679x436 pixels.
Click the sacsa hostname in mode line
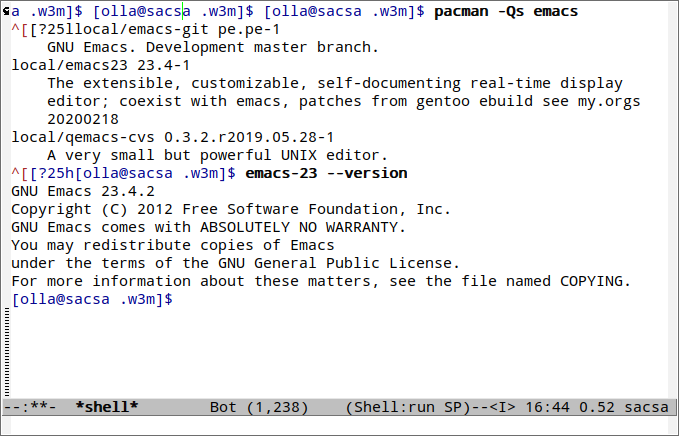pos(646,407)
